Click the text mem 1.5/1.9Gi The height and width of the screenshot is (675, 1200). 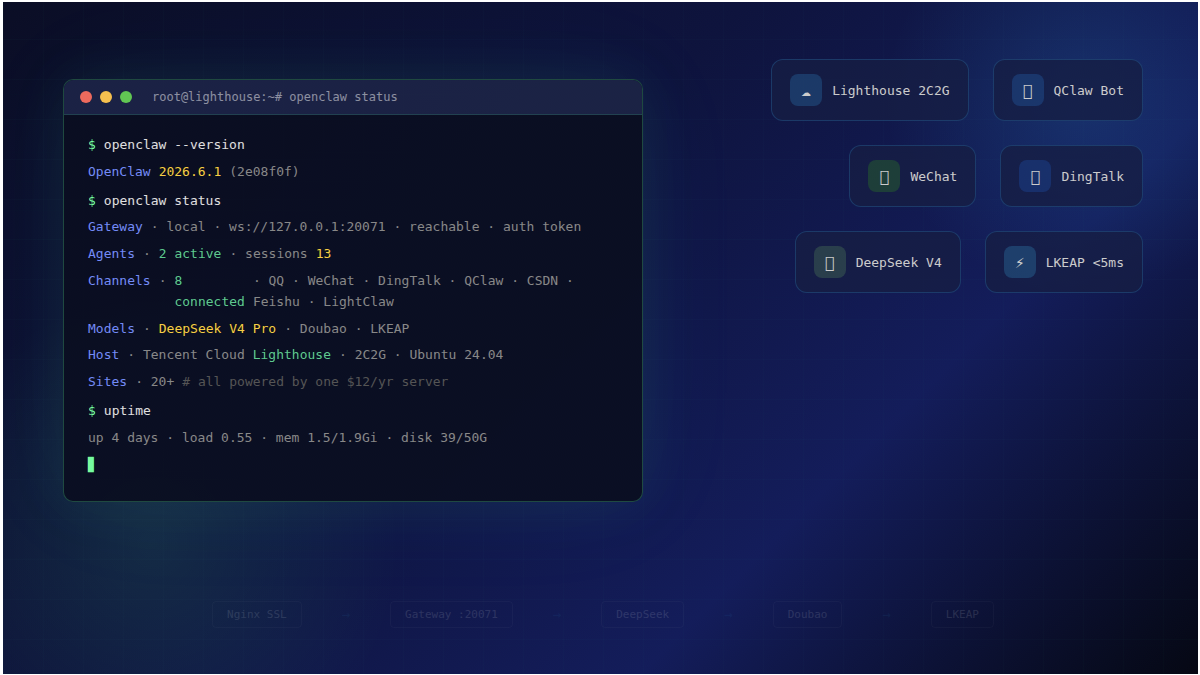click(x=326, y=438)
